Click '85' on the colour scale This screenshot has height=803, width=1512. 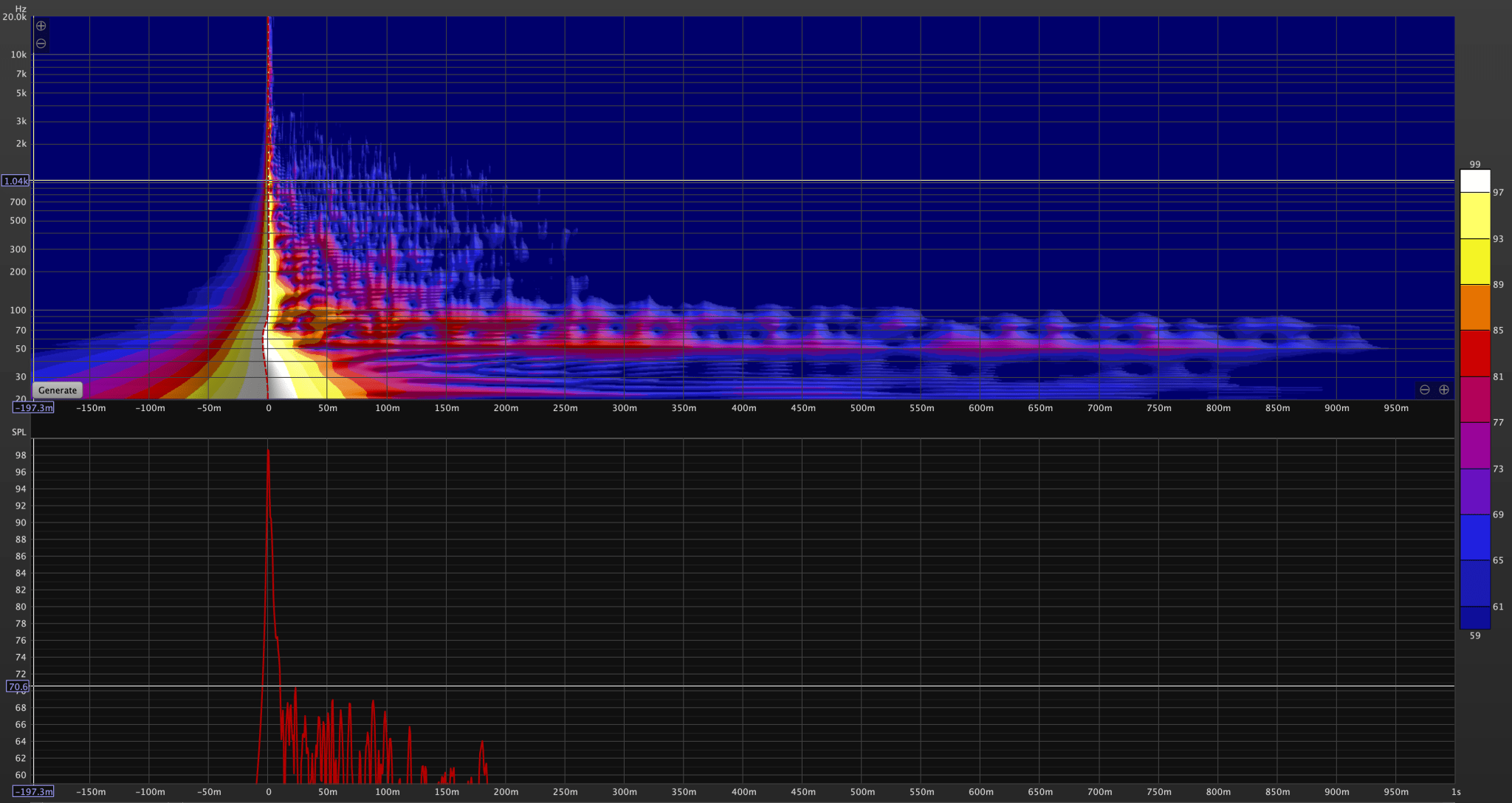click(x=1498, y=331)
